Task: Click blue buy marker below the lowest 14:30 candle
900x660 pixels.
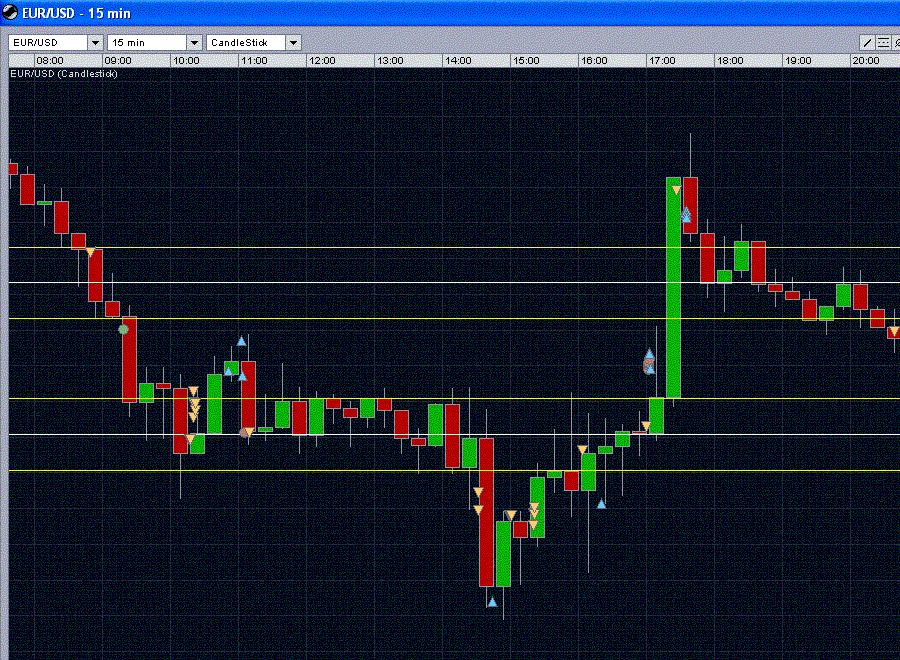Action: 492,602
